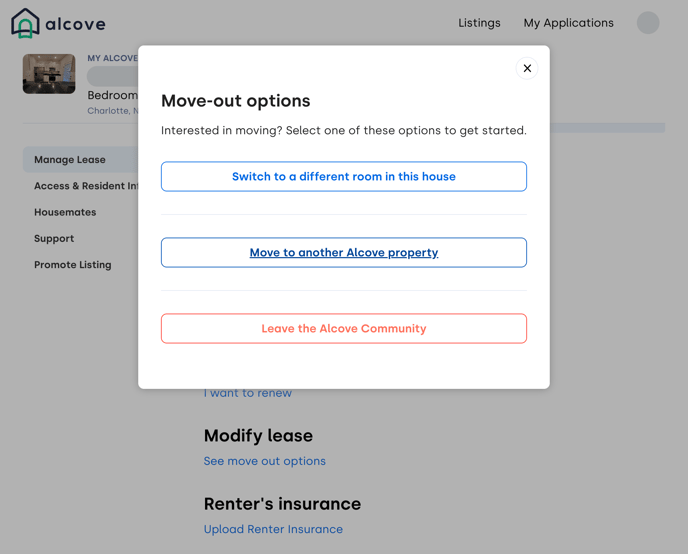Open the bedroom listing thumbnail photo
This screenshot has width=688, height=554.
pyautogui.click(x=49, y=74)
